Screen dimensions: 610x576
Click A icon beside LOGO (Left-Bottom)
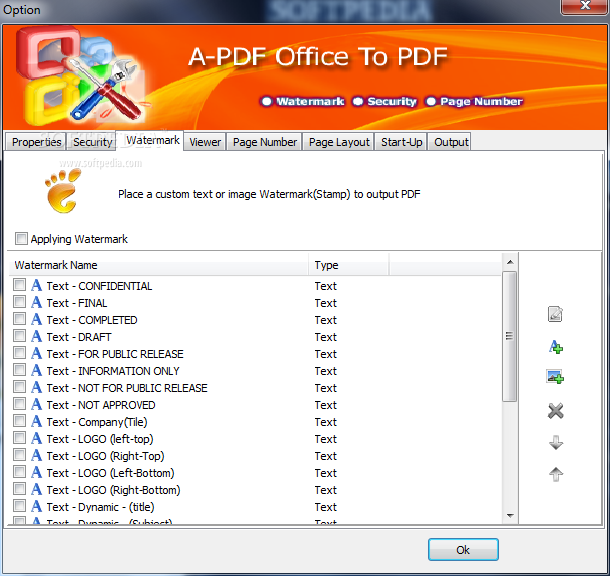[36, 472]
